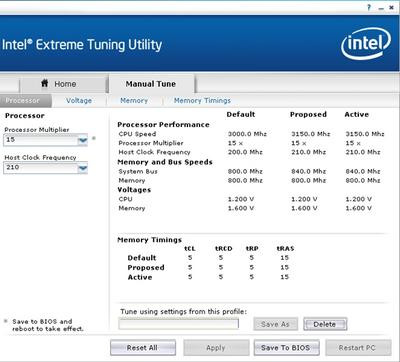Click the Memory Timings section heading
The width and height of the screenshot is (400, 362).
[149, 240]
